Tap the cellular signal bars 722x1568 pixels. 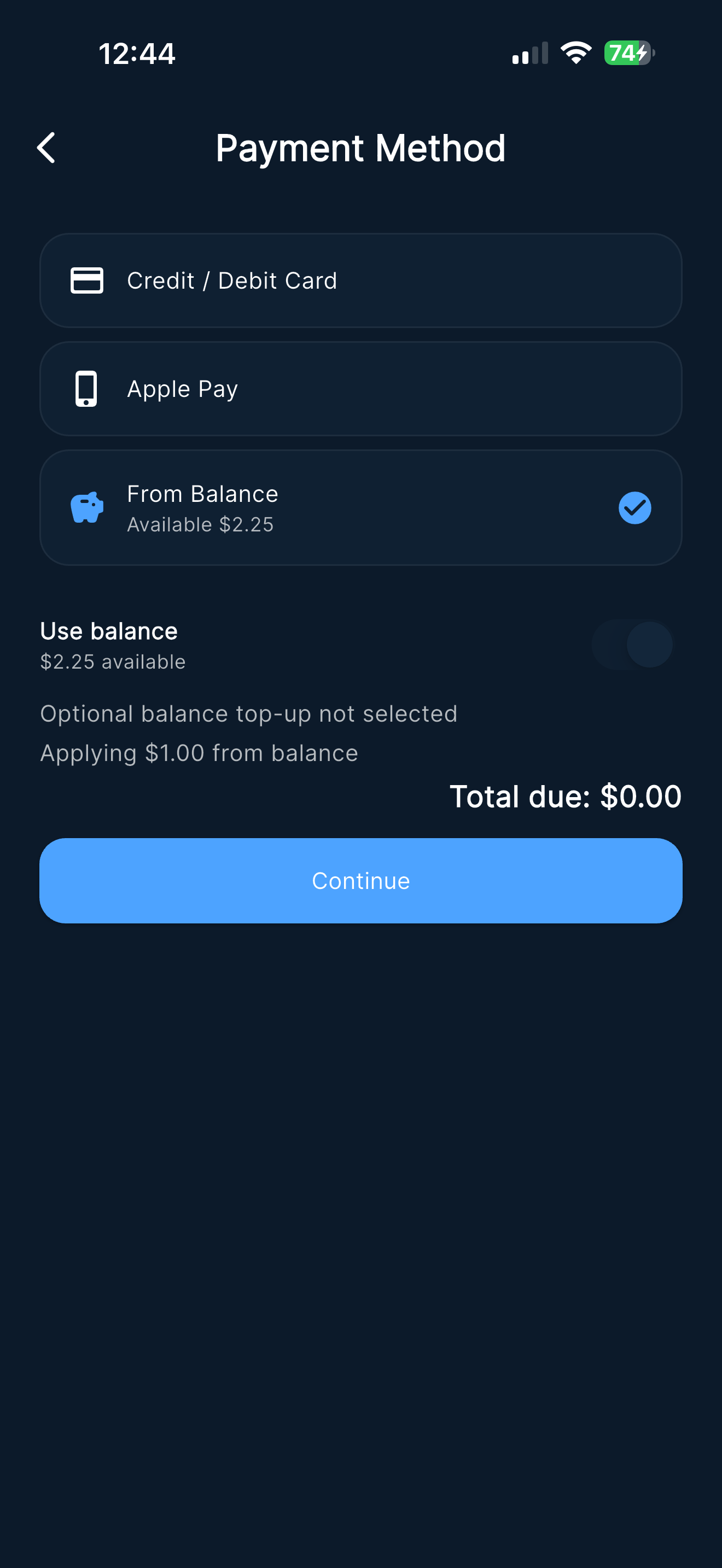[x=528, y=54]
